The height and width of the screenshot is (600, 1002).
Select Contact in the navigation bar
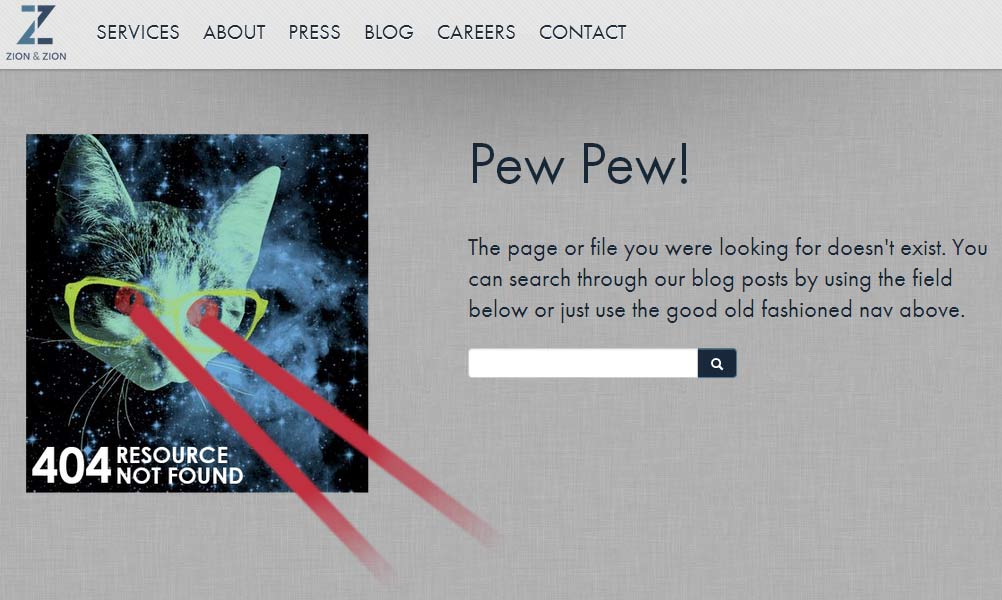point(582,32)
